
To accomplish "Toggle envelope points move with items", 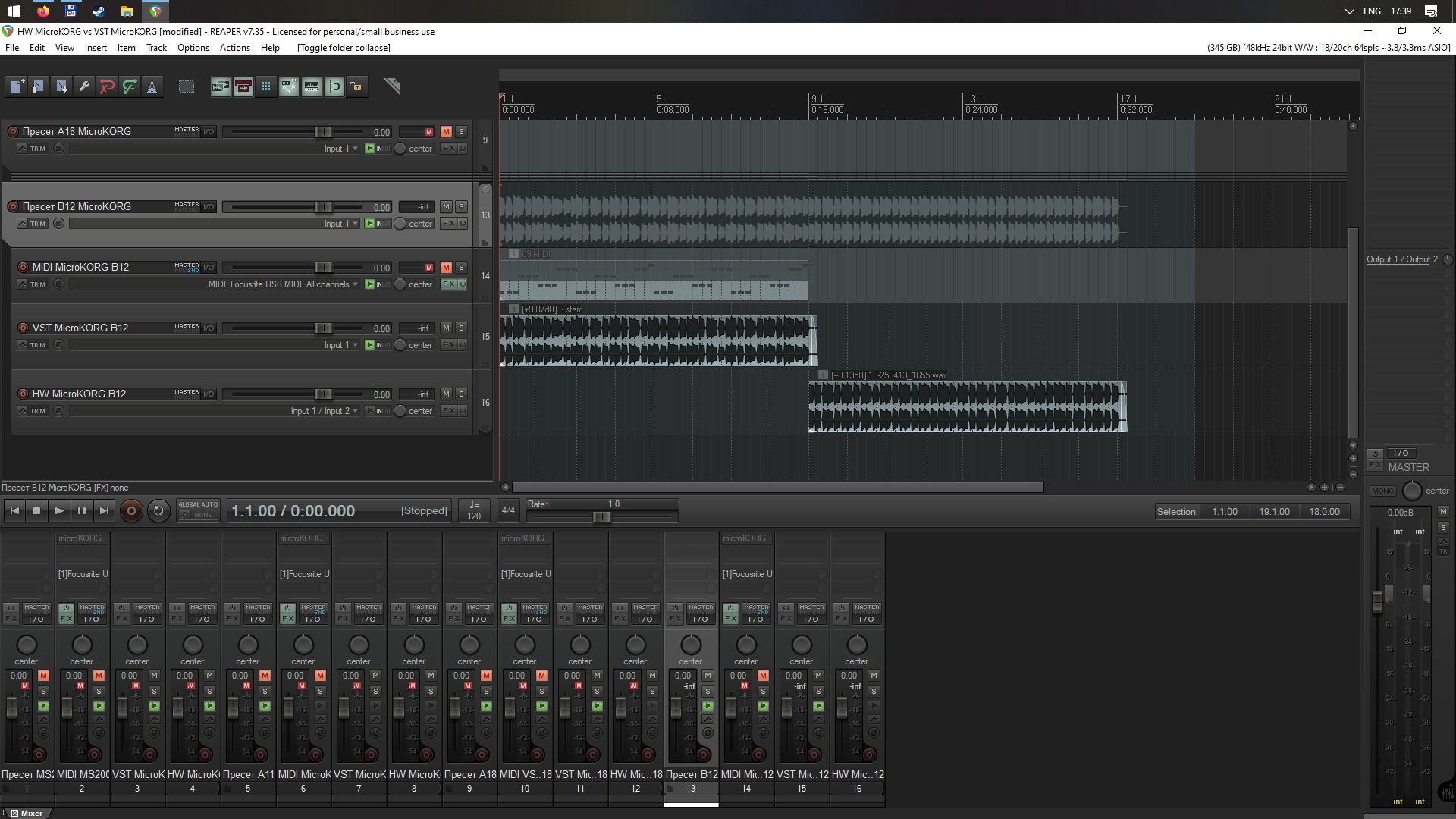I will [289, 86].
